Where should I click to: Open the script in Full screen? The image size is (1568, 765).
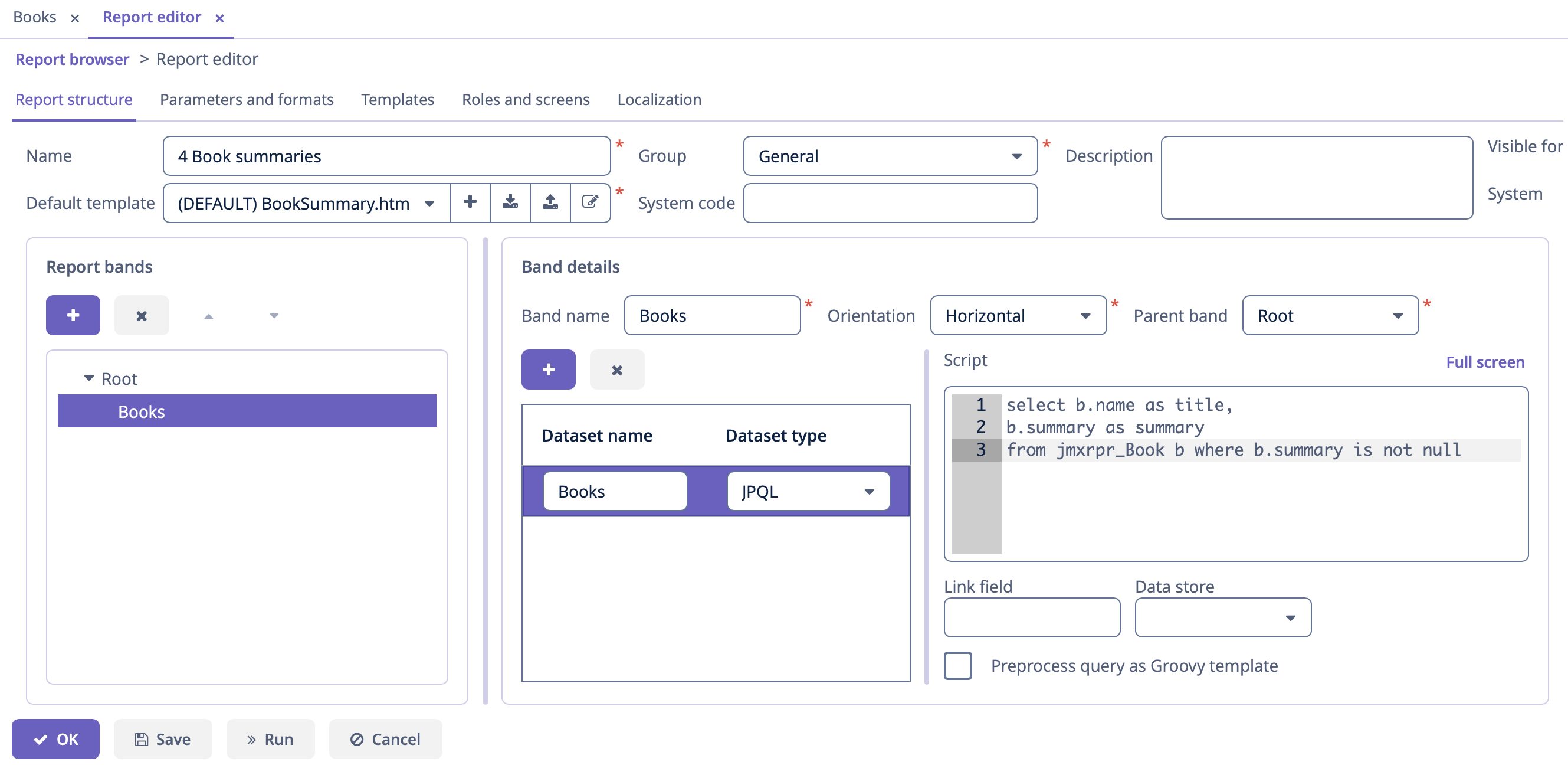coord(1485,362)
